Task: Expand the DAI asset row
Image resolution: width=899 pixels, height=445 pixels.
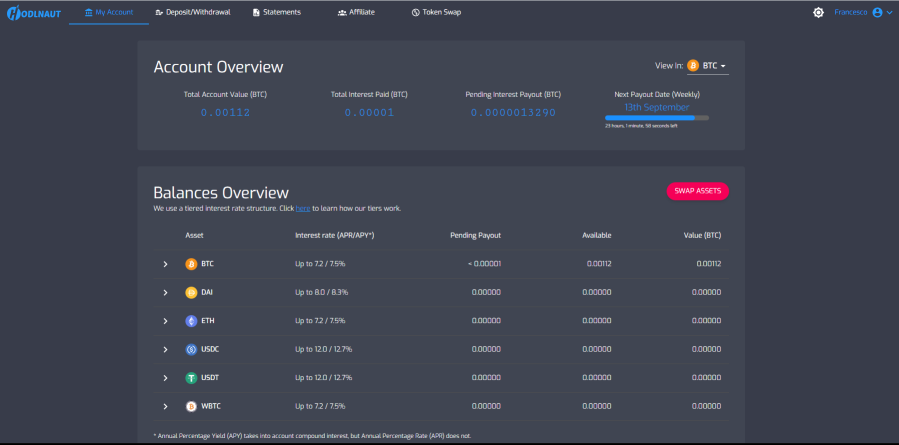Action: (165, 292)
